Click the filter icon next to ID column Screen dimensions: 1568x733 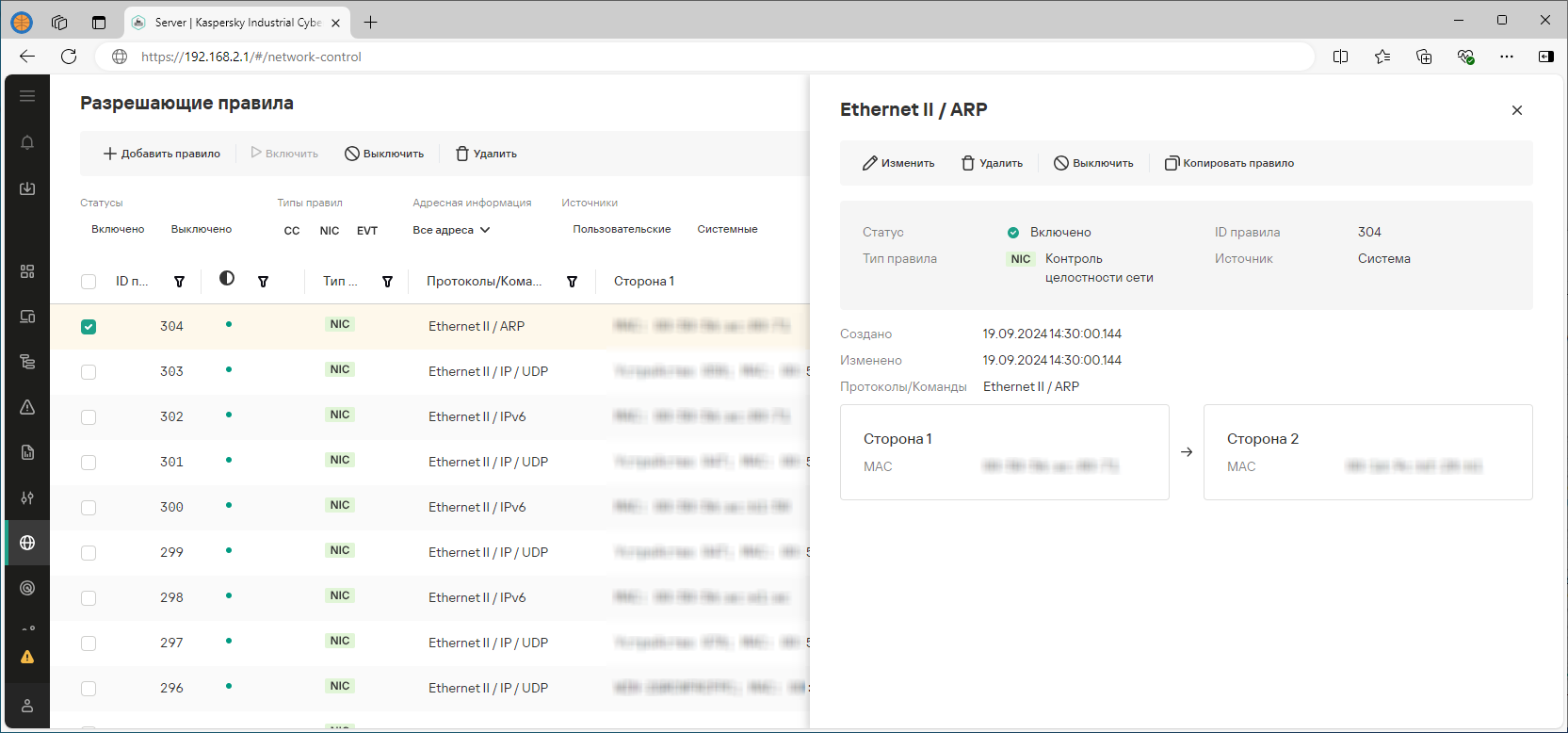(179, 282)
